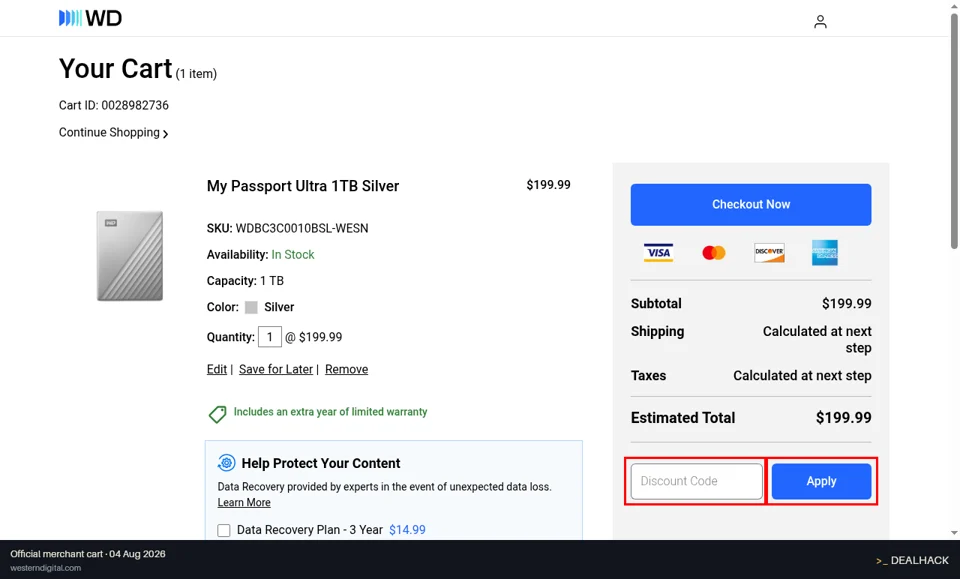Image resolution: width=960 pixels, height=579 pixels.
Task: Click the WD logo
Action: [x=90, y=18]
